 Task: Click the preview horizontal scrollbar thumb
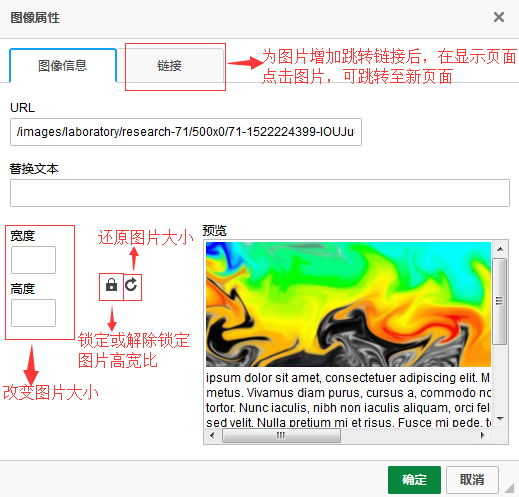click(x=281, y=435)
